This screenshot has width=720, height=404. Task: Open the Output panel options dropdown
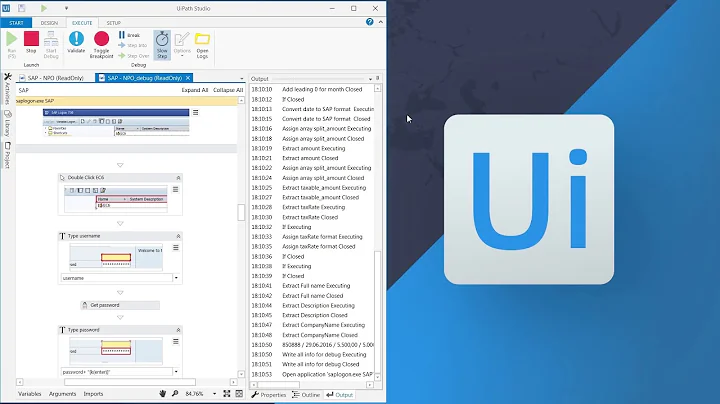370,79
